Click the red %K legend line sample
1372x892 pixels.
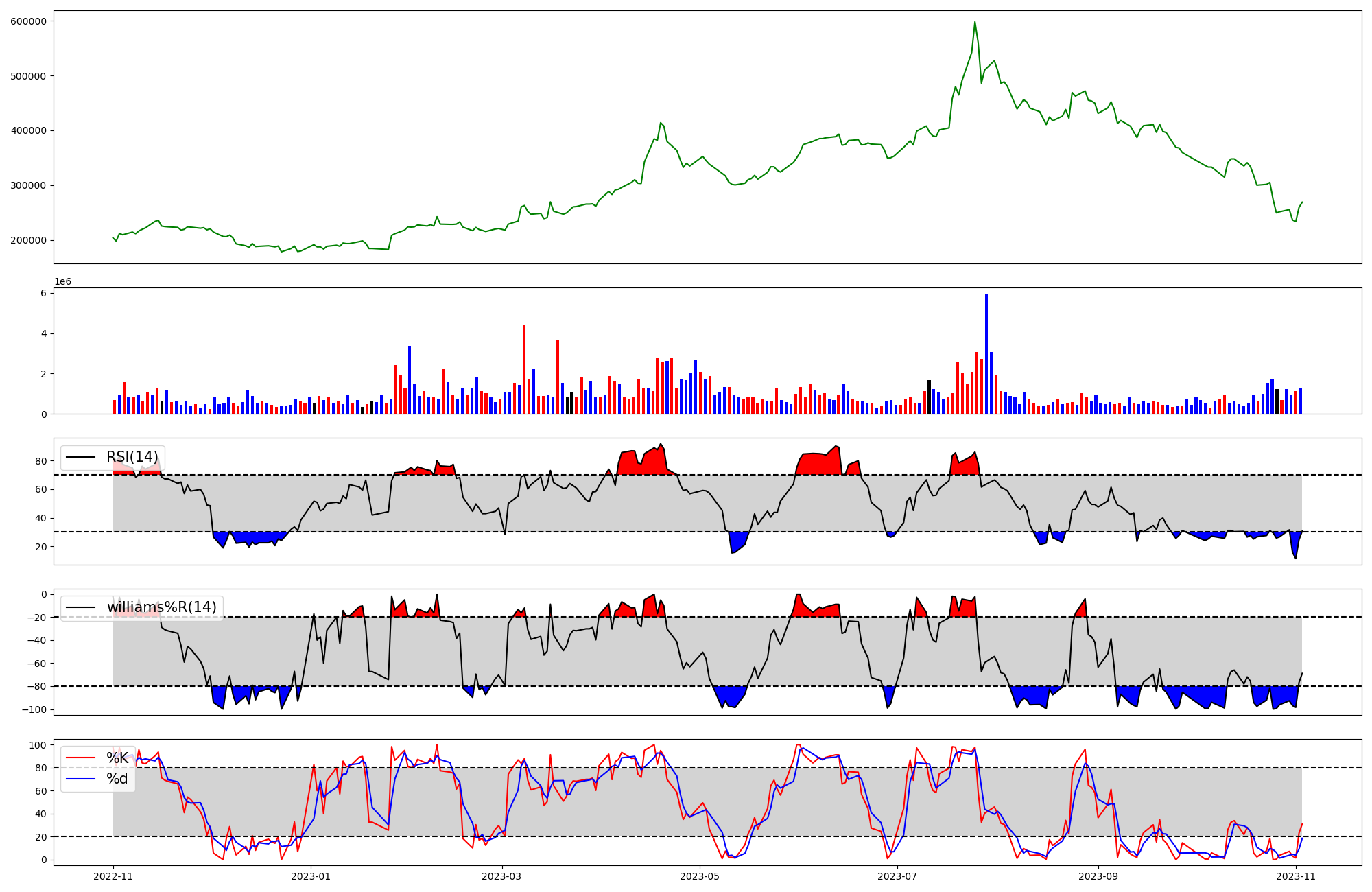[x=80, y=758]
